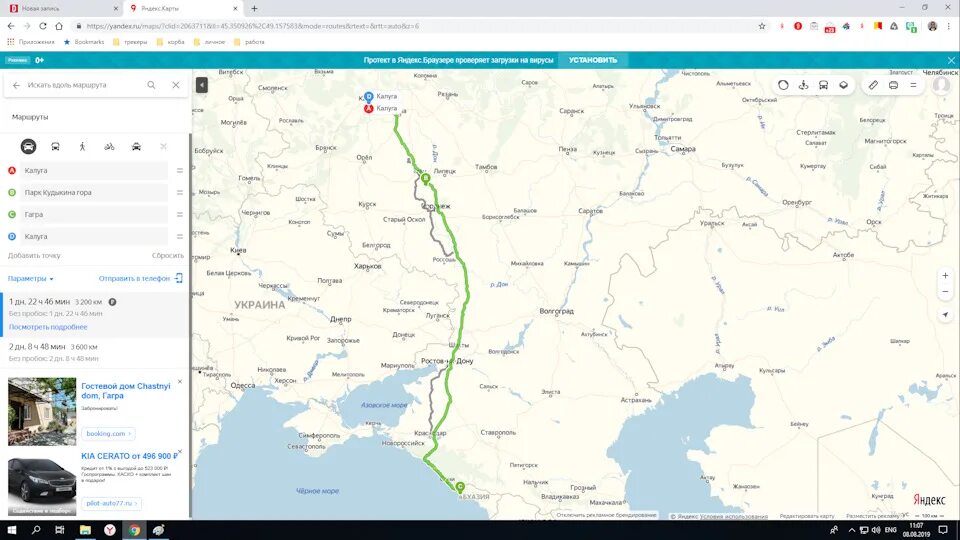The image size is (960, 540).
Task: Select car routing mode icon
Action: tap(28, 146)
